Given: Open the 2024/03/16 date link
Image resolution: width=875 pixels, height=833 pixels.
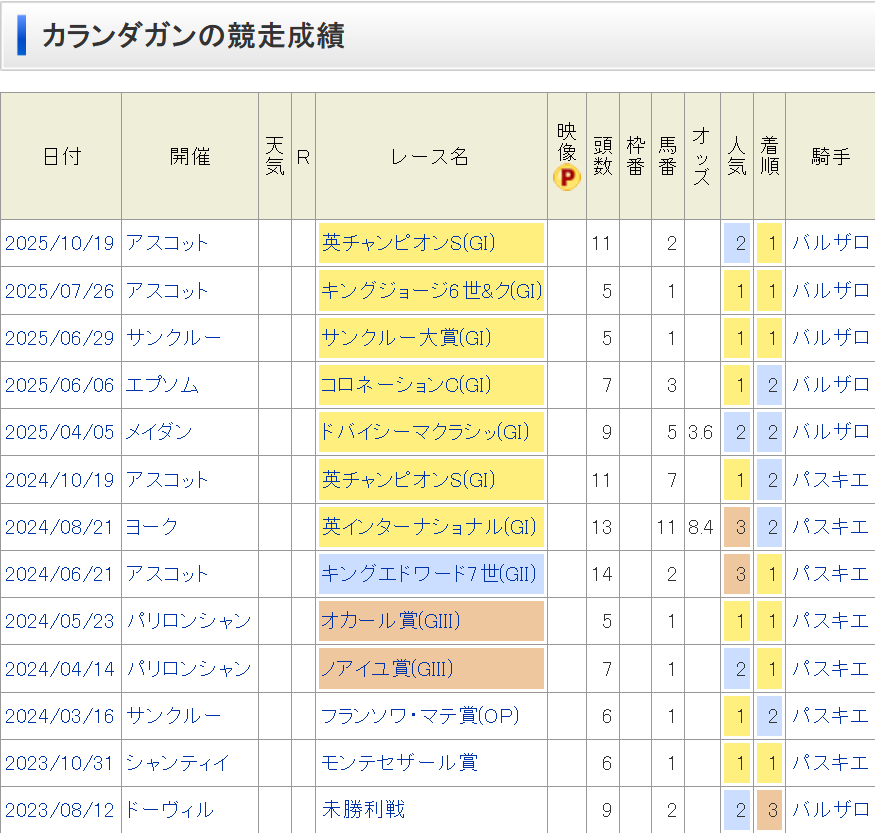Looking at the screenshot, I should (59, 716).
